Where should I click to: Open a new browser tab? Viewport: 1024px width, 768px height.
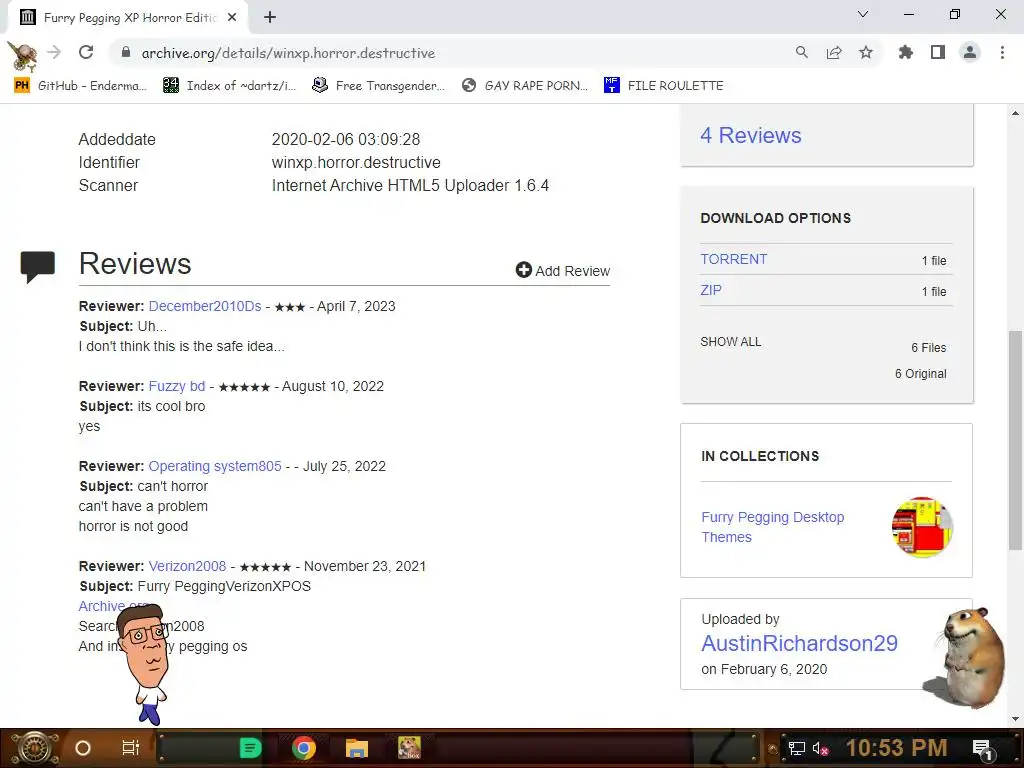[x=270, y=18]
